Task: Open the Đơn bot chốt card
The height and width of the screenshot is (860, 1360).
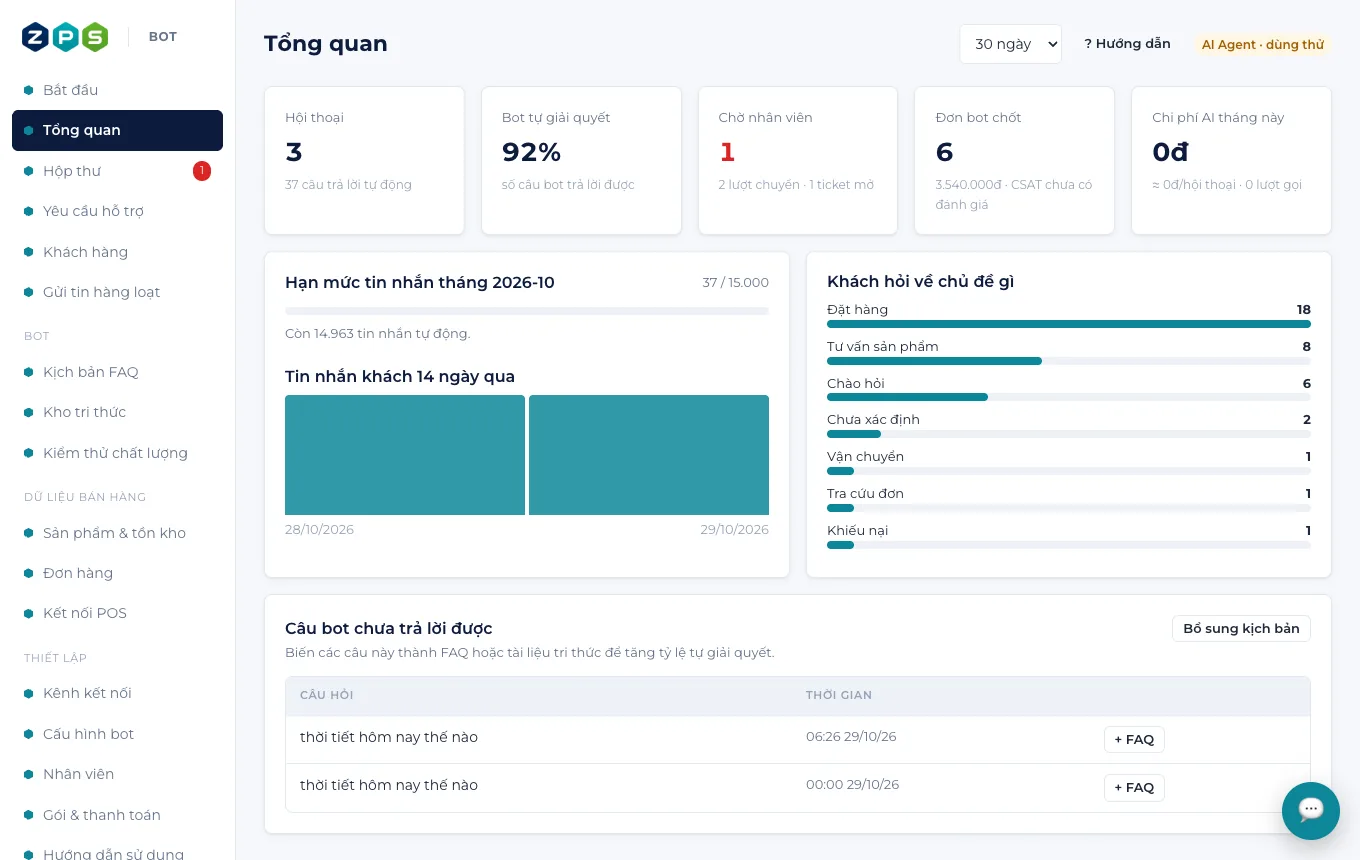Action: [x=1014, y=161]
